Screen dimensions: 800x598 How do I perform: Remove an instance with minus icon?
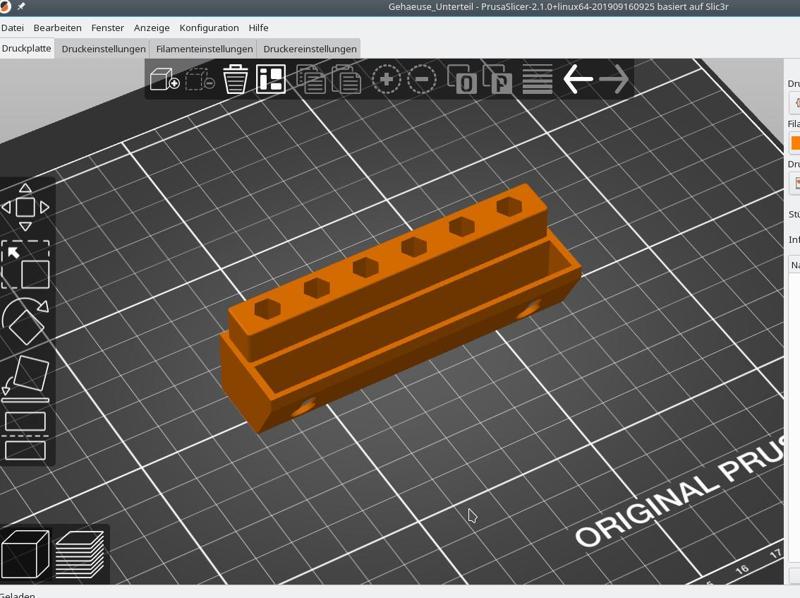pos(422,79)
